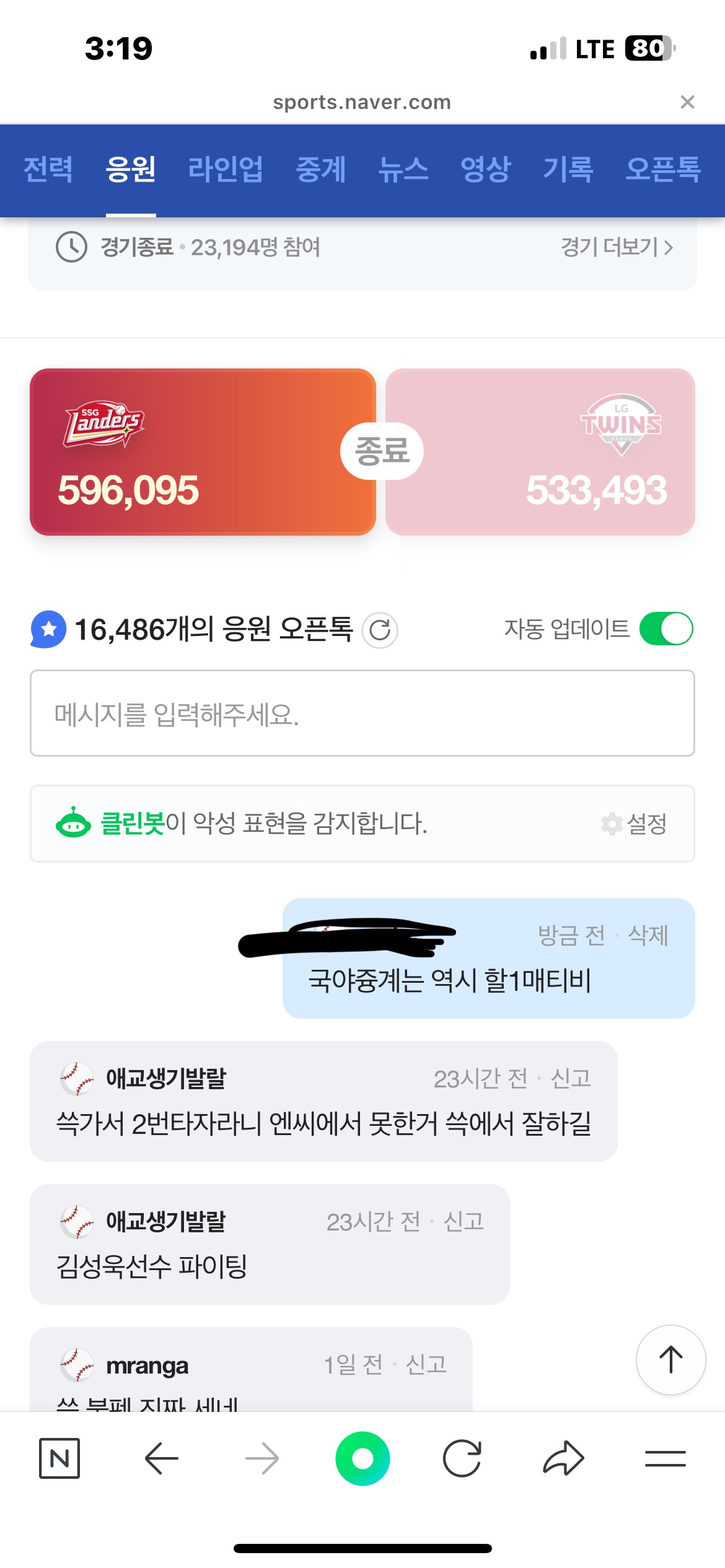Open share via curved arrow icon
Screen dimensions: 725x1568
point(563,1458)
